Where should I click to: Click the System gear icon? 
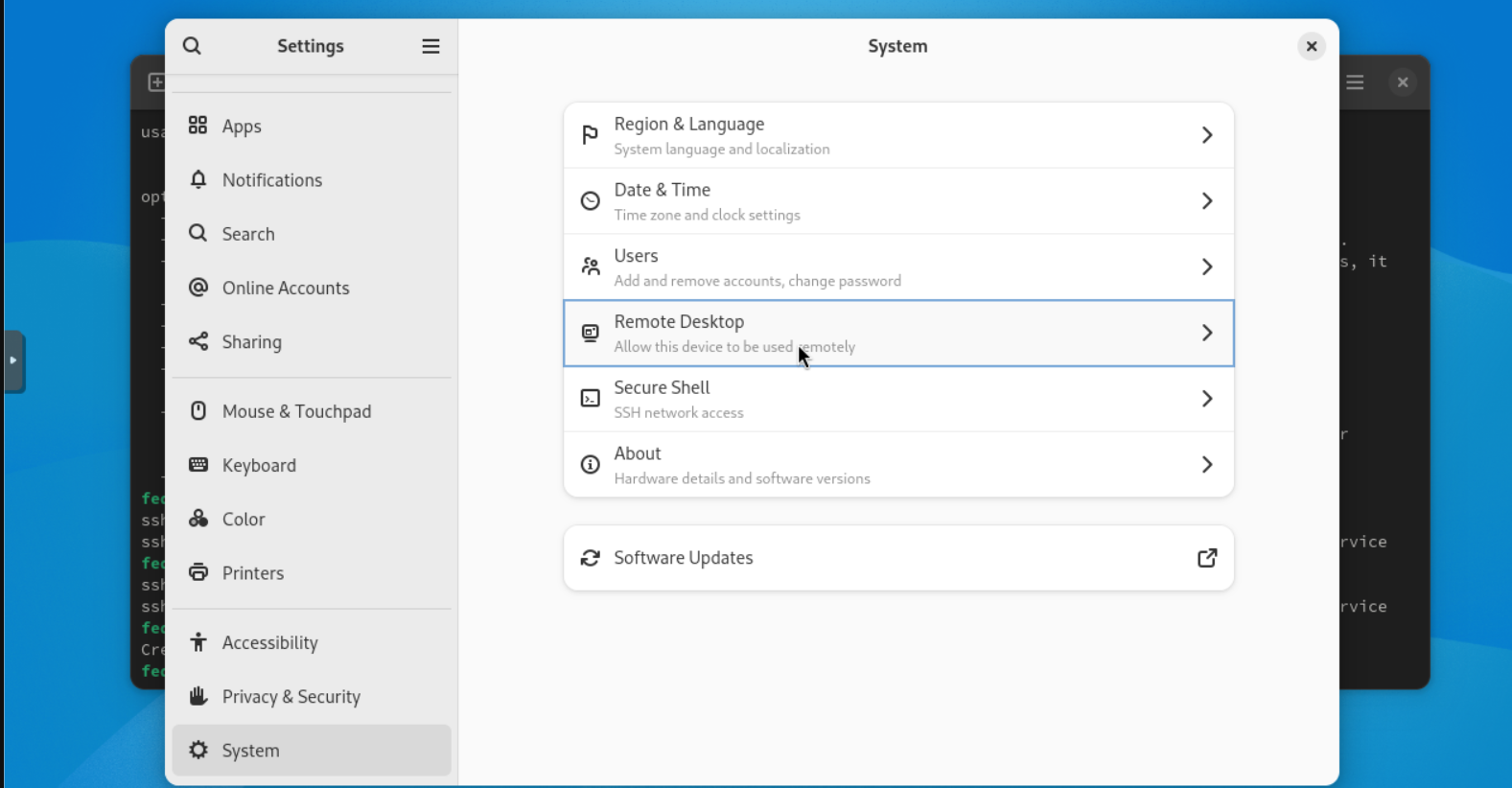(x=198, y=750)
